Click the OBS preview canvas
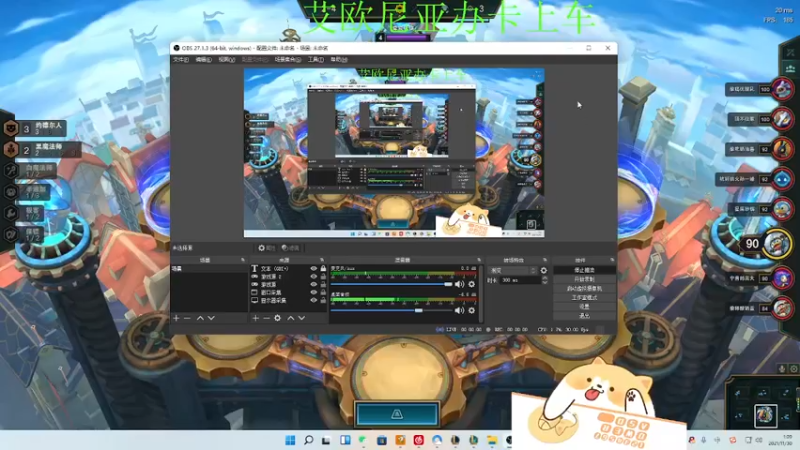Image resolution: width=800 pixels, height=450 pixels. coord(394,153)
